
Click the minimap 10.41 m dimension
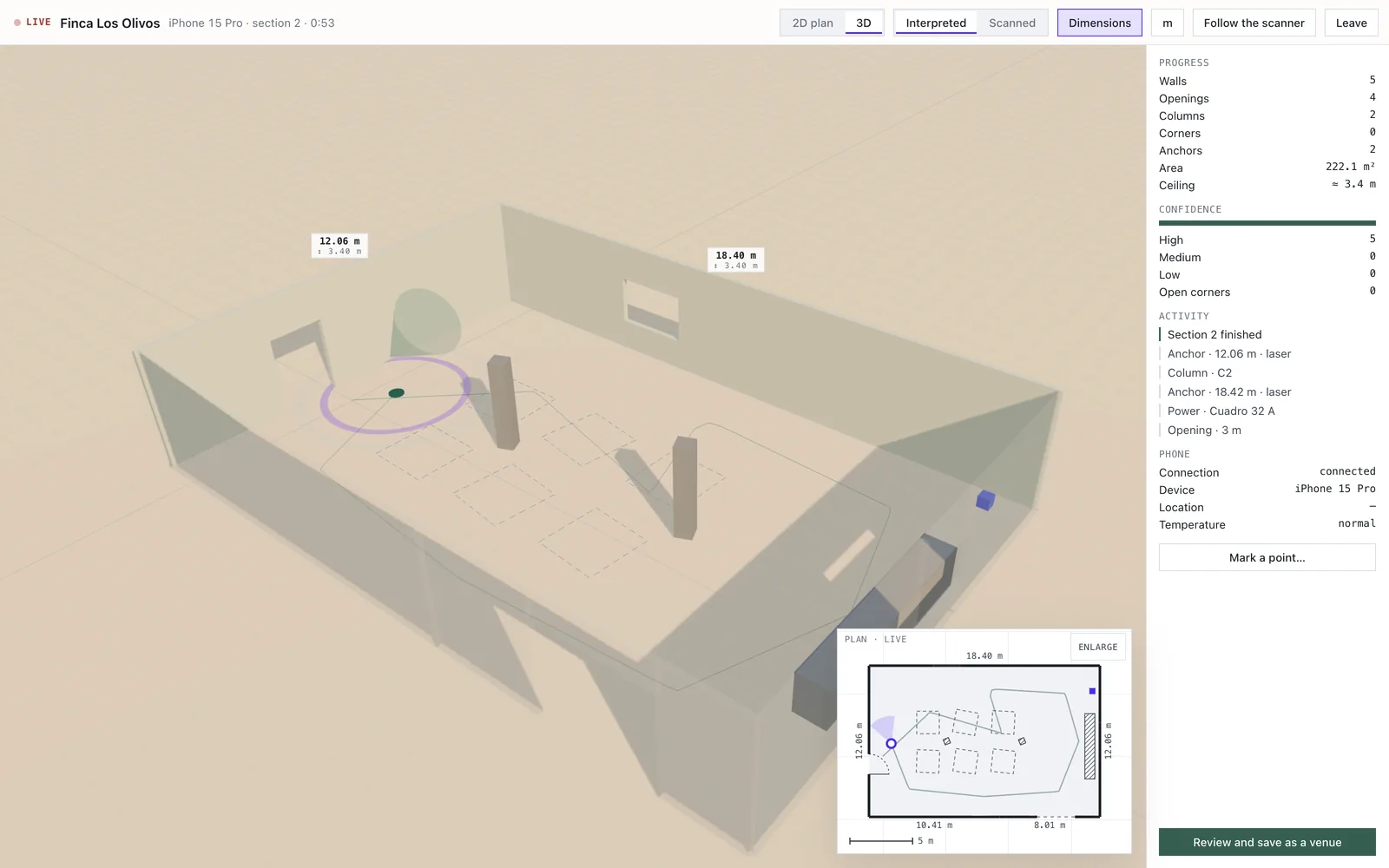(934, 825)
